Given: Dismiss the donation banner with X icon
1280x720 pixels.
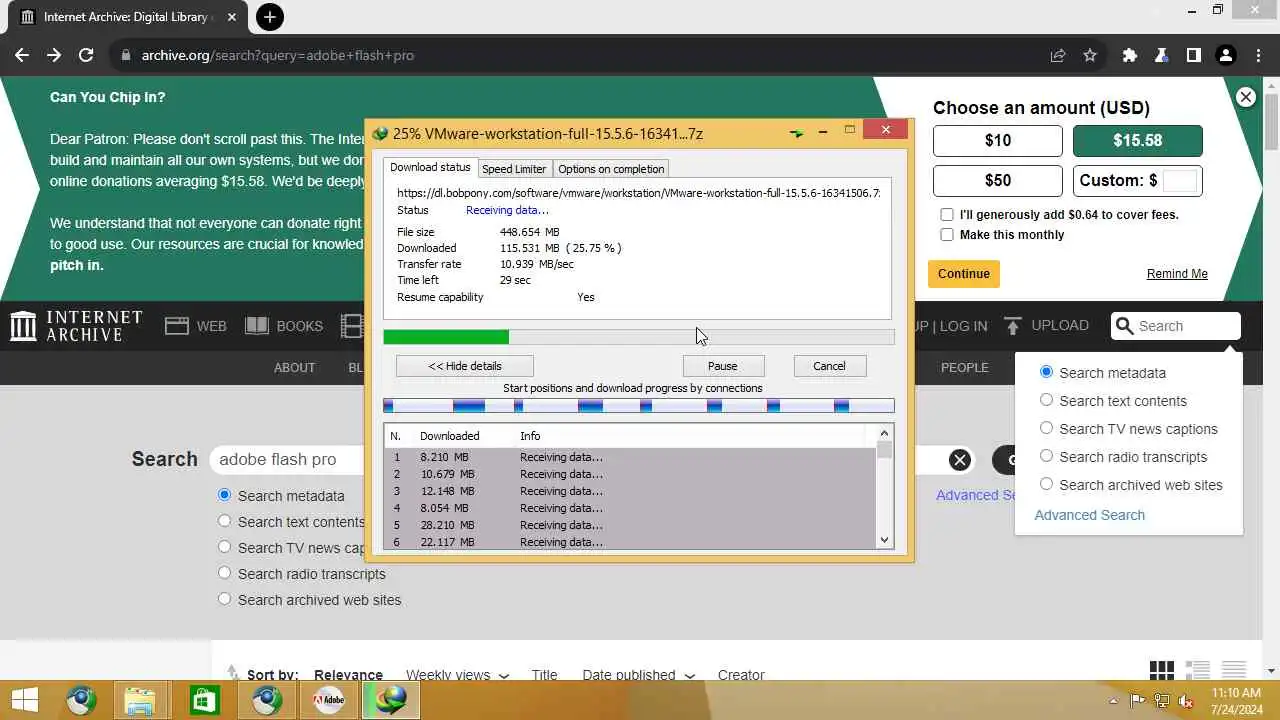Looking at the screenshot, I should point(1246,97).
